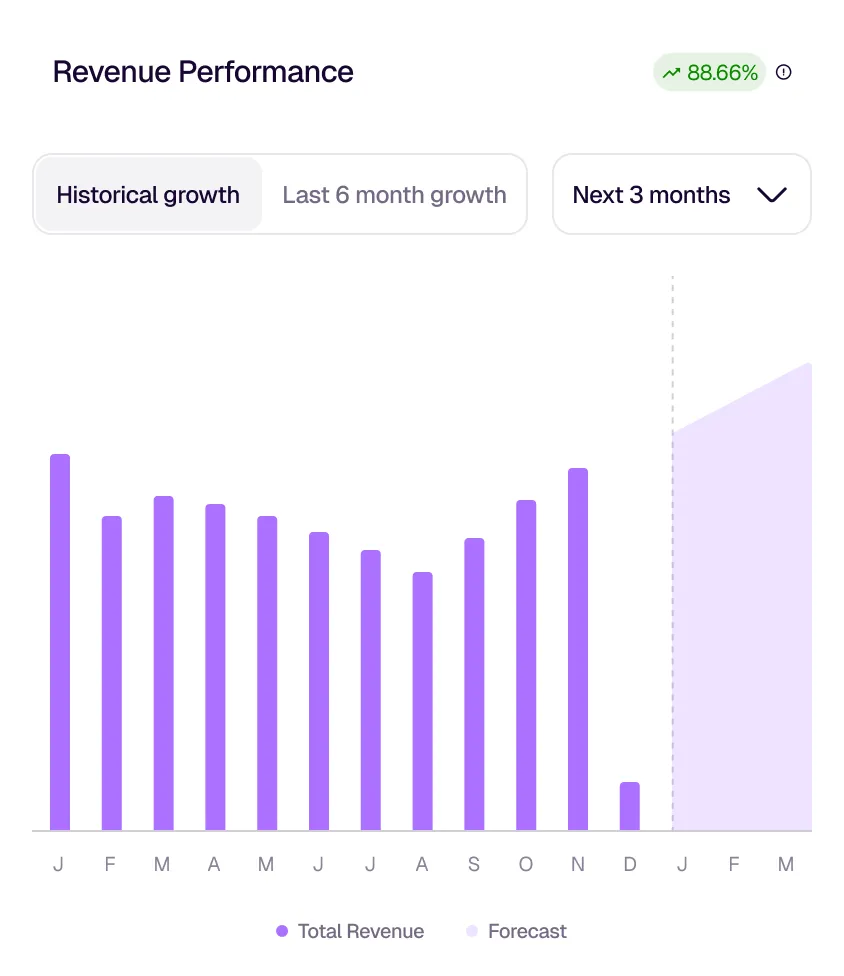Expand the forecast period selector
This screenshot has height=976, width=844.
pos(681,194)
